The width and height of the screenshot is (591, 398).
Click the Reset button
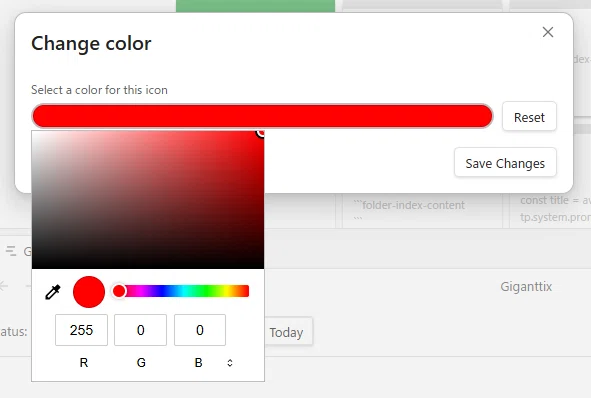tap(529, 116)
